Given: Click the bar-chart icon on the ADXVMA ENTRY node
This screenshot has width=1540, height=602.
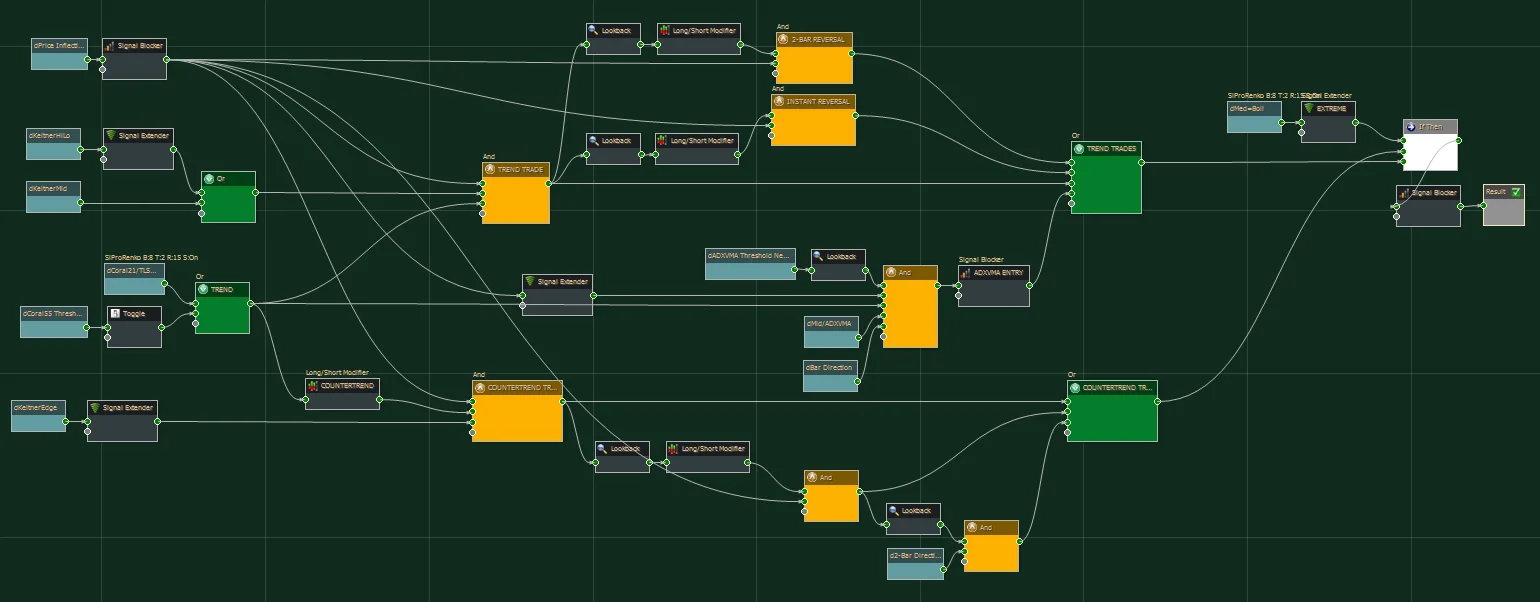Looking at the screenshot, I should pyautogui.click(x=966, y=272).
